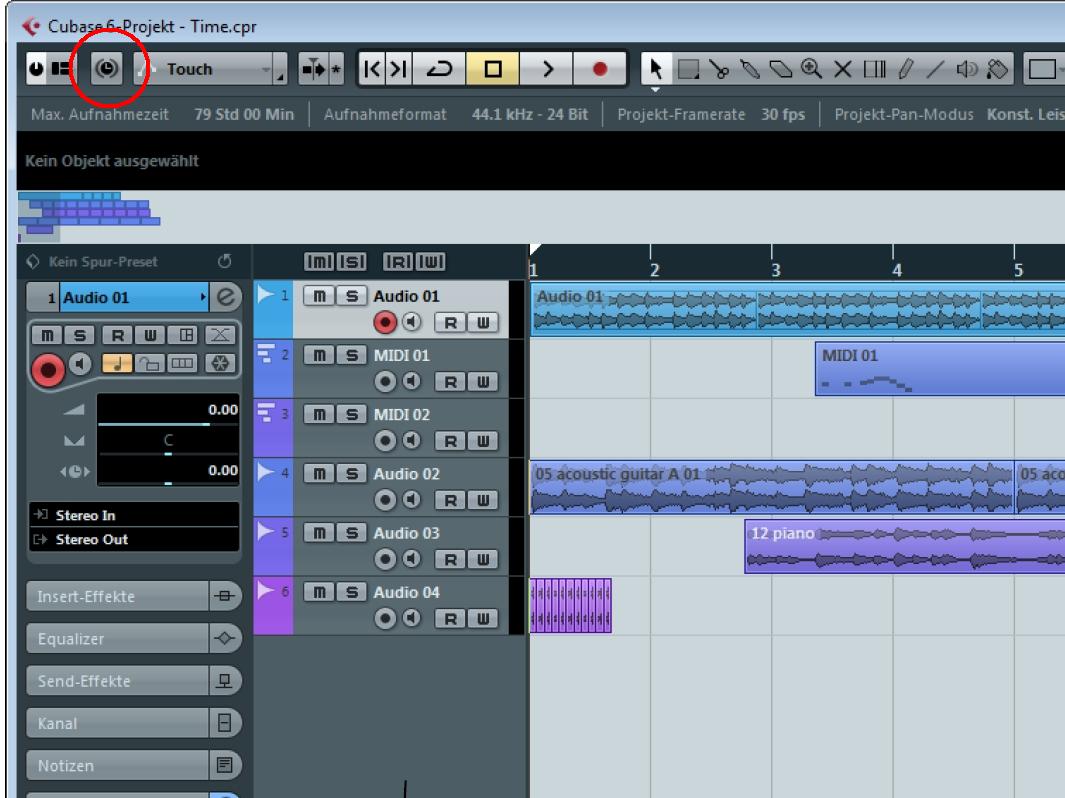Start playback with the Play button

coord(547,69)
